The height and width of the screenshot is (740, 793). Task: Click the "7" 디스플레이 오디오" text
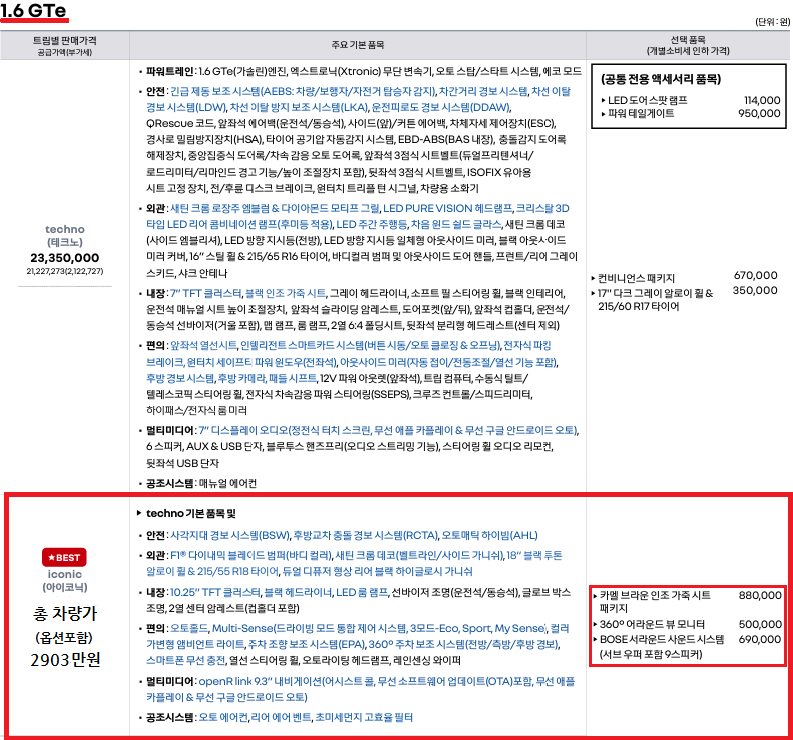(243, 430)
